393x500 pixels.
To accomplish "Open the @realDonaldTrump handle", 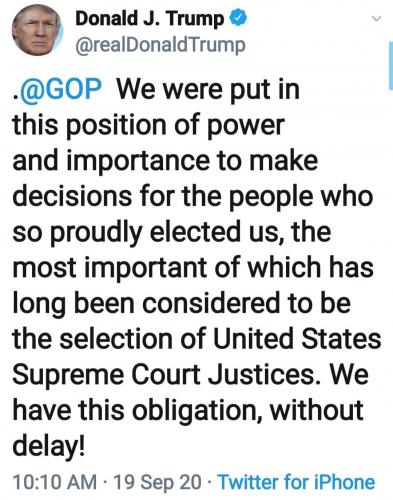I will tap(161, 45).
